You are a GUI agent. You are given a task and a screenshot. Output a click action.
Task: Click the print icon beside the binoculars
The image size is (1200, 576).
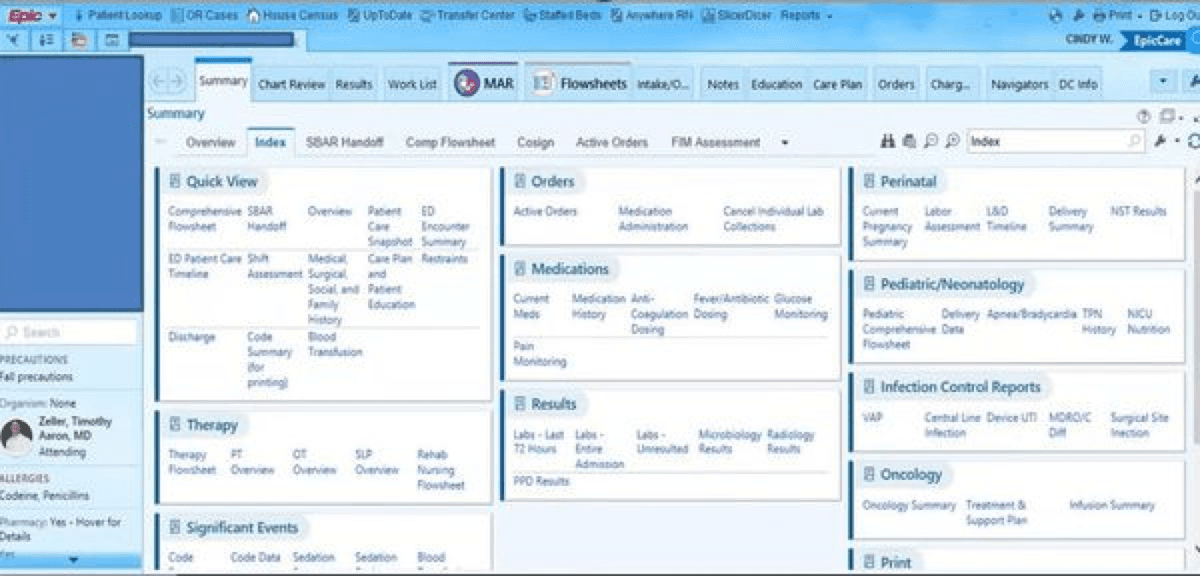point(909,142)
